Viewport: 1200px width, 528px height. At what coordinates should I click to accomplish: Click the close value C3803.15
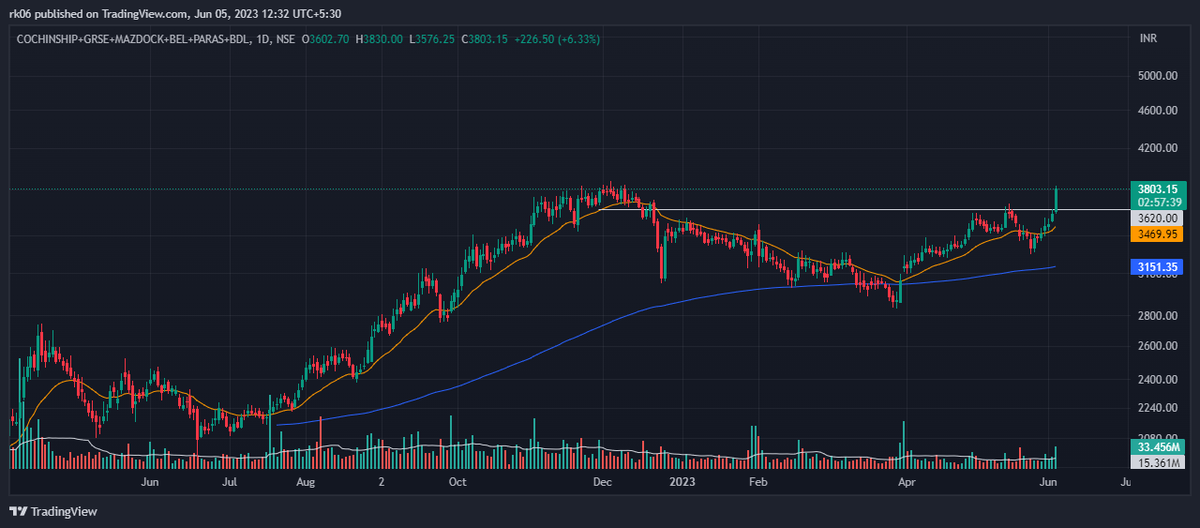click(x=485, y=39)
